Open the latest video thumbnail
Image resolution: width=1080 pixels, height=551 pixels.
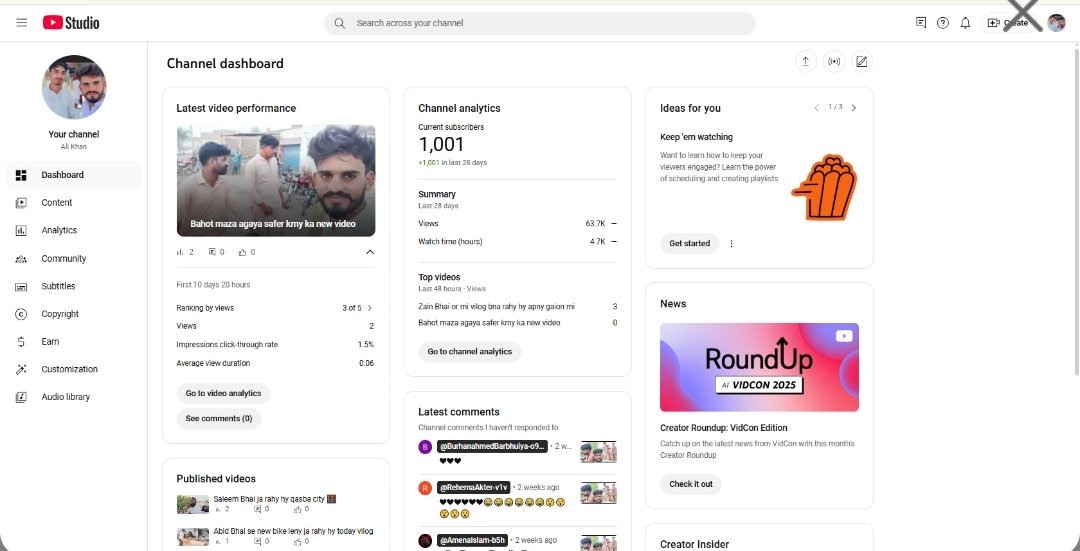point(276,180)
